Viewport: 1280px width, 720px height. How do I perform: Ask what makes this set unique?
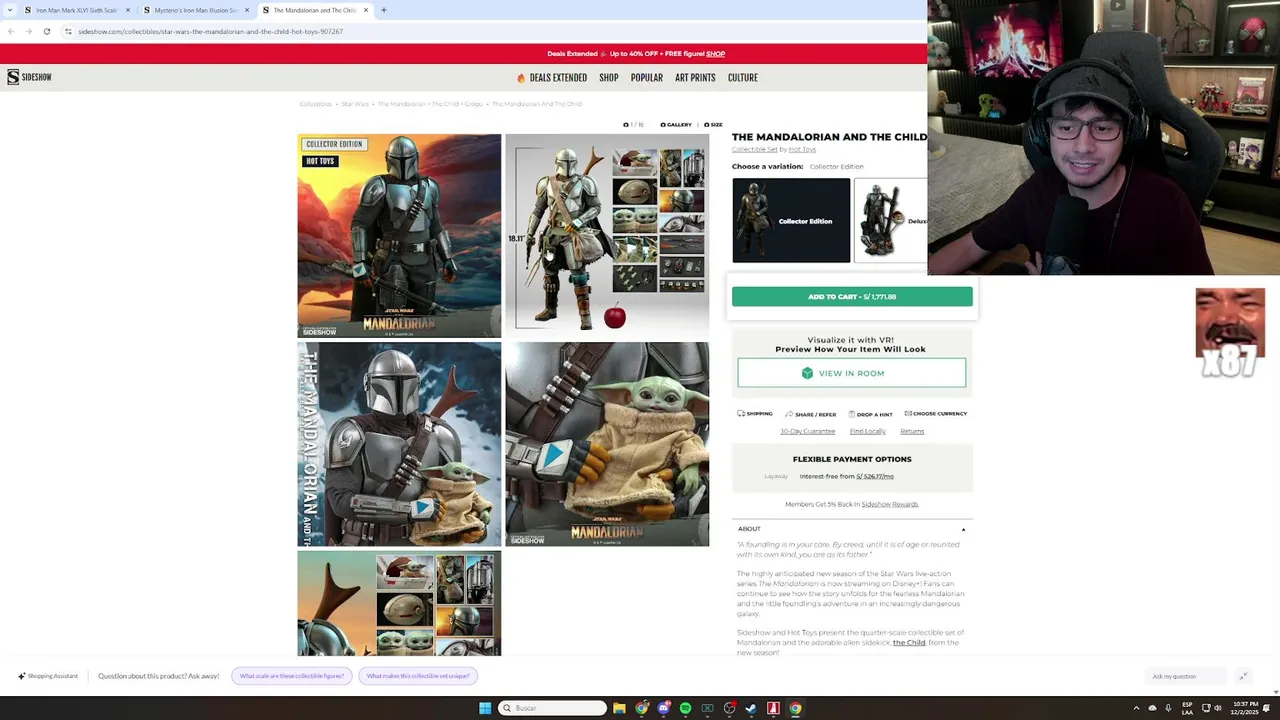[418, 676]
